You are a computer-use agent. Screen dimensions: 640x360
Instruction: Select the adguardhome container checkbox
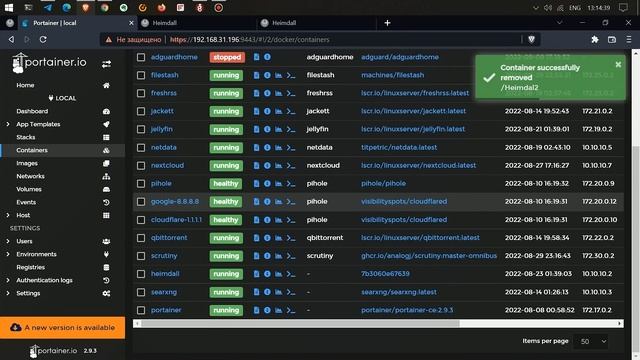point(141,57)
